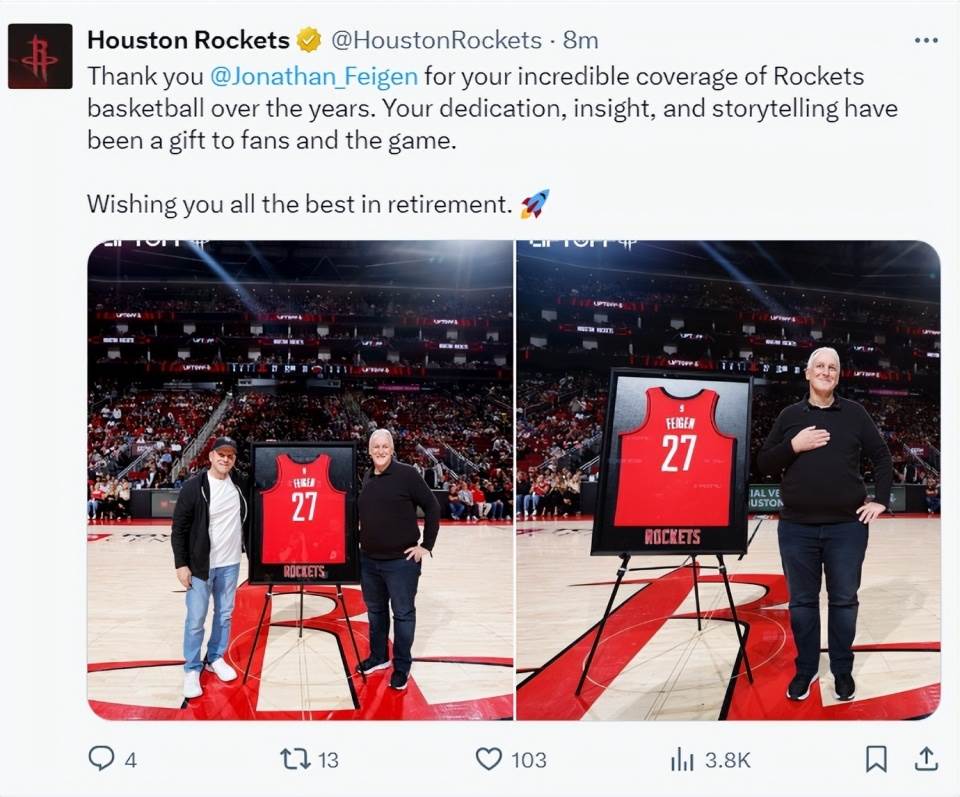Click the 3.8K views count
The image size is (960, 797).
click(727, 760)
